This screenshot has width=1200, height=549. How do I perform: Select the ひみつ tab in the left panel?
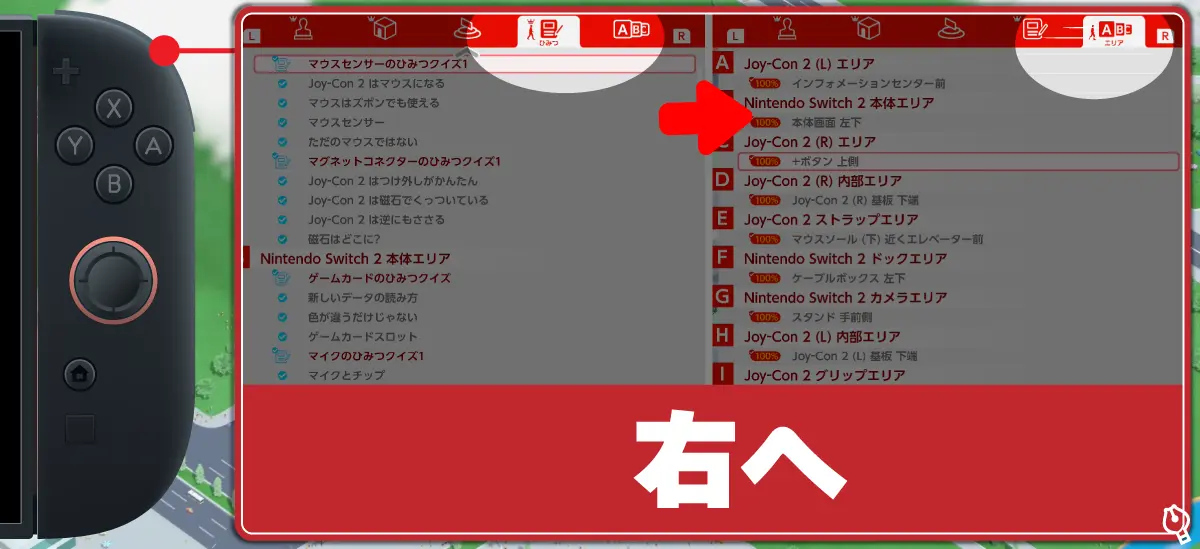(x=549, y=31)
